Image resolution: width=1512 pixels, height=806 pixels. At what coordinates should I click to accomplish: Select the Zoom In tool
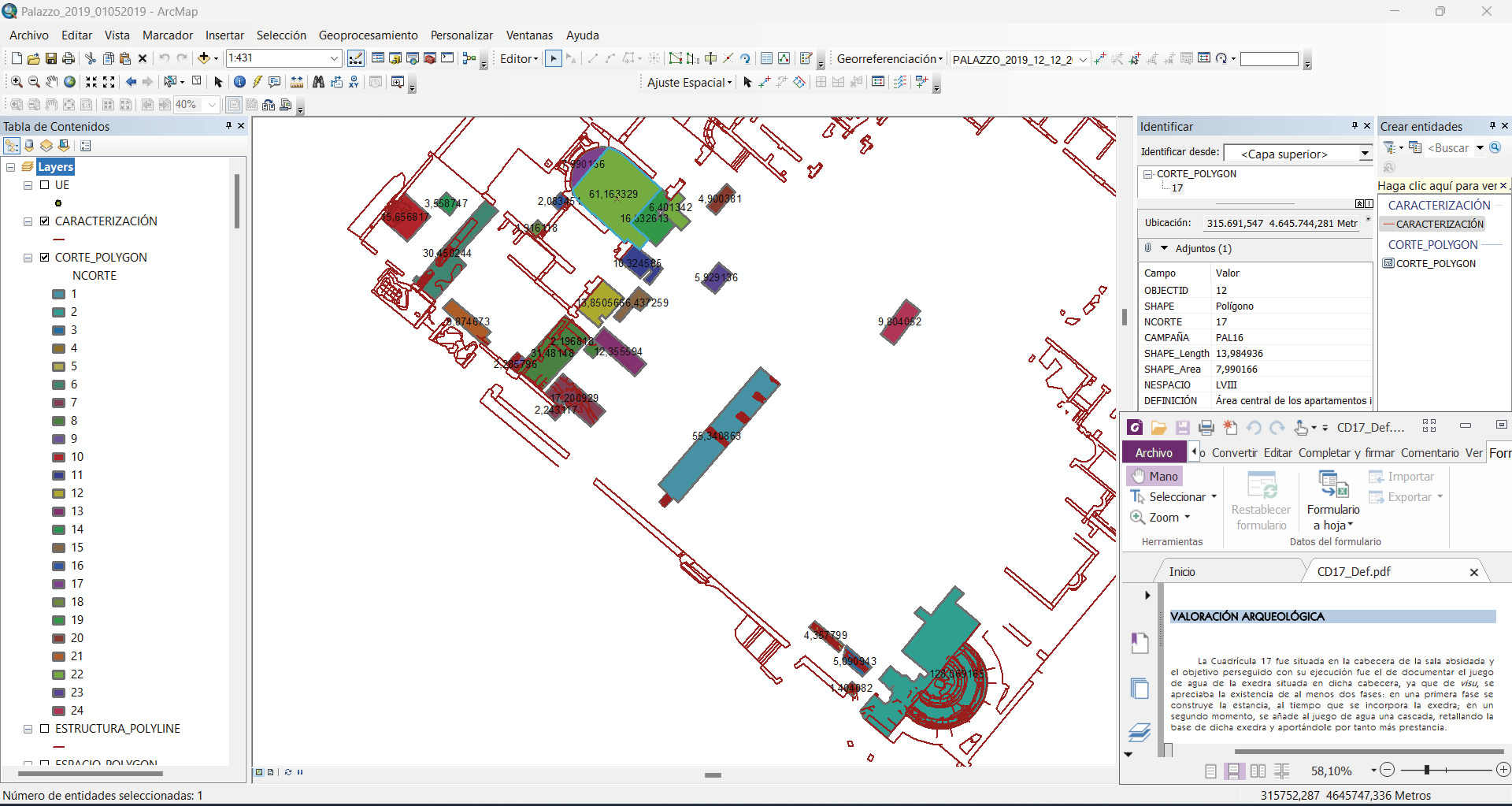coord(17,82)
